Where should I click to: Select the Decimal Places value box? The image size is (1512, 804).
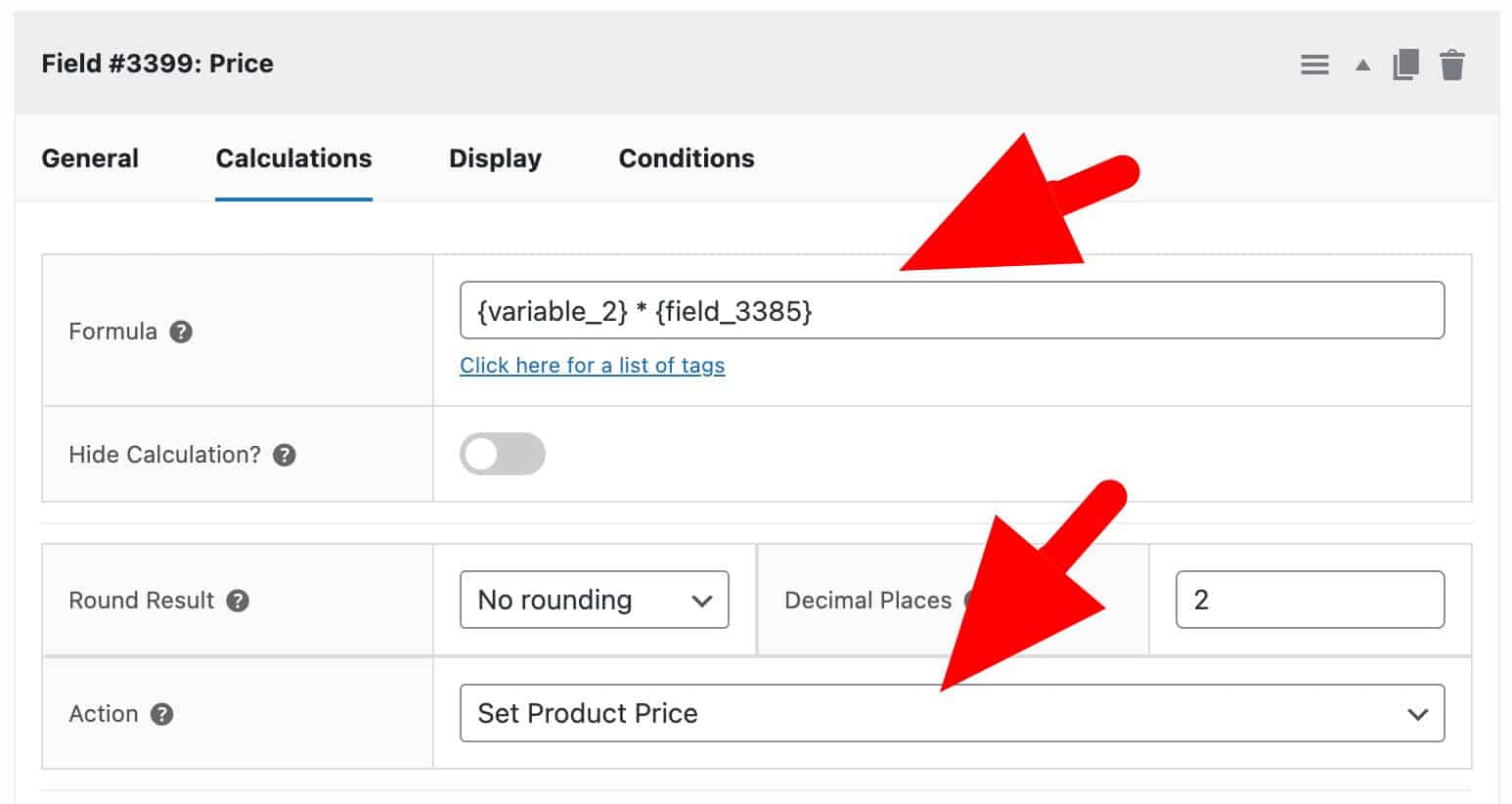[1310, 600]
